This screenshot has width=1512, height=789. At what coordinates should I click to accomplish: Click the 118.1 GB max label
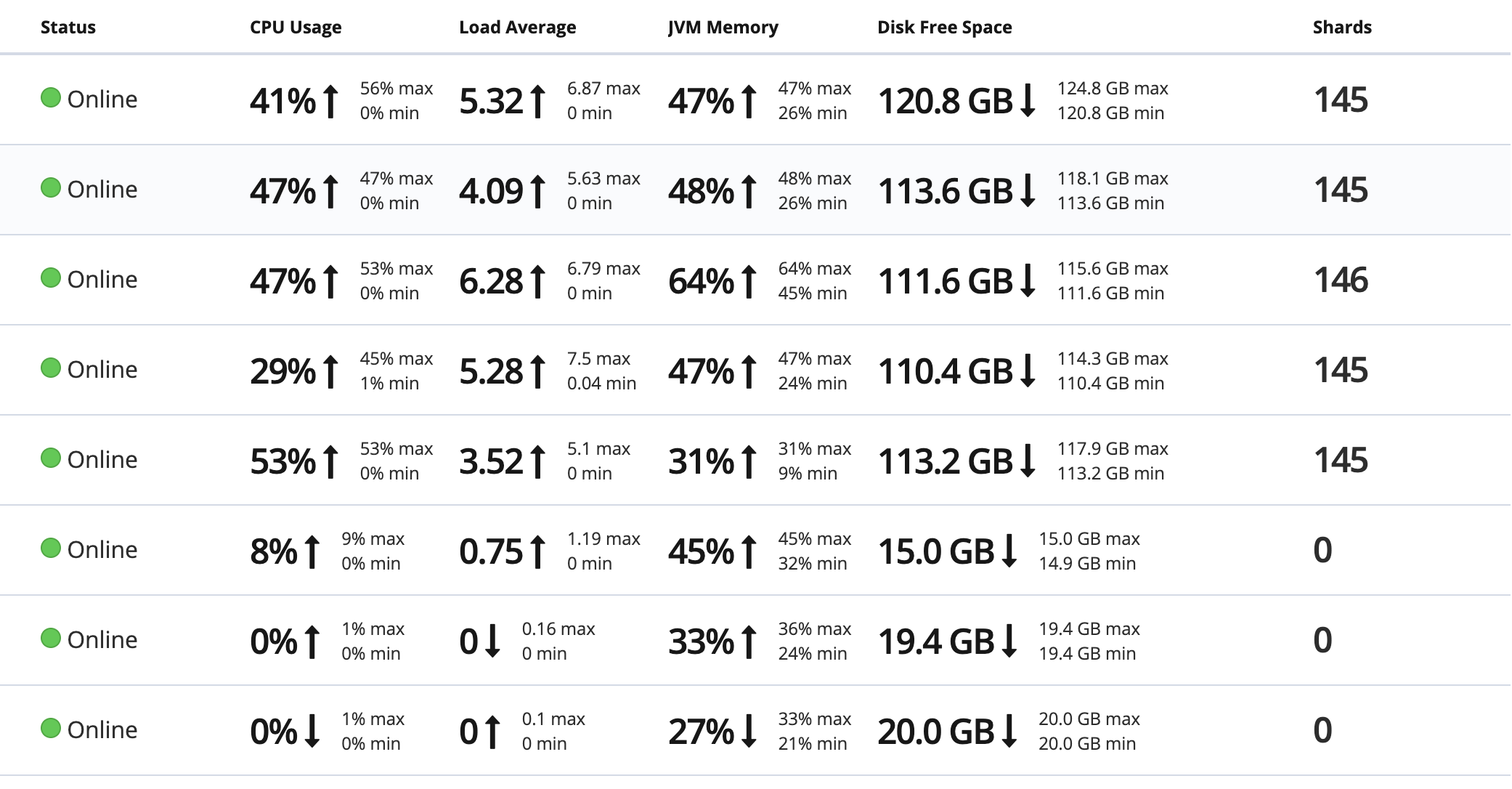click(1113, 178)
